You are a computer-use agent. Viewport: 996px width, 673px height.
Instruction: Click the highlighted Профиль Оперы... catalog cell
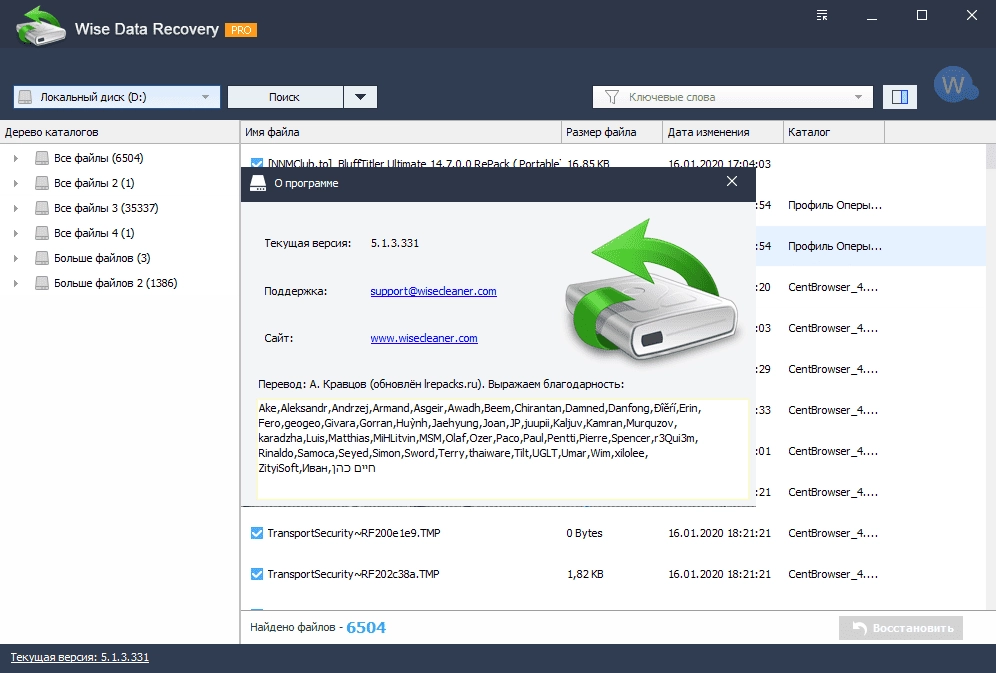click(x=835, y=246)
